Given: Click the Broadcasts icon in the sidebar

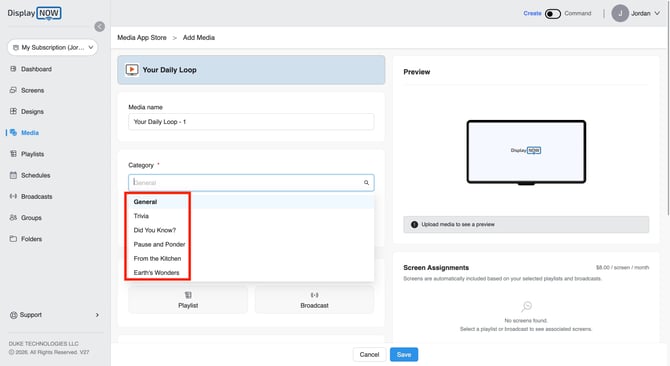Looking at the screenshot, I should (x=13, y=196).
